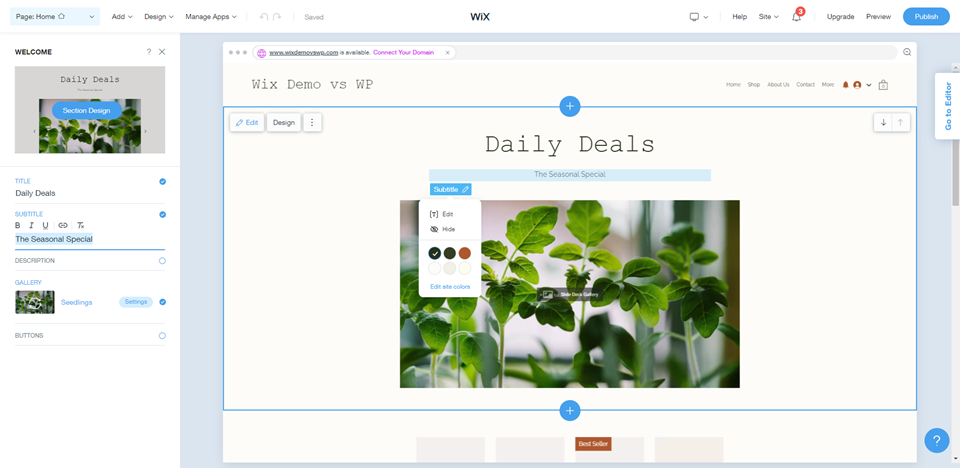Image resolution: width=960 pixels, height=468 pixels.
Task: Clear formatting on subtitle text
Action: pyautogui.click(x=80, y=225)
